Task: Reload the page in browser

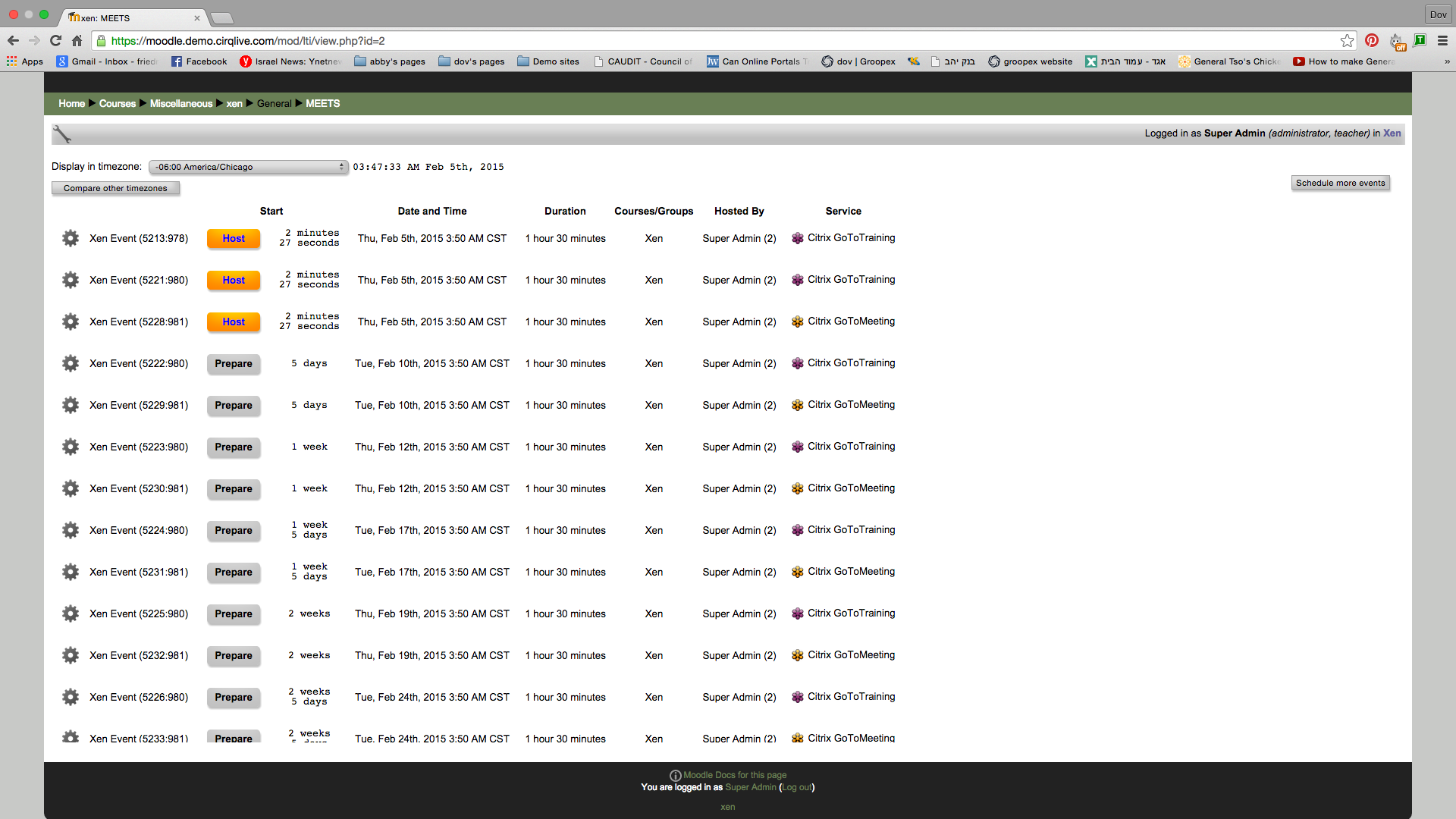Action: click(55, 41)
